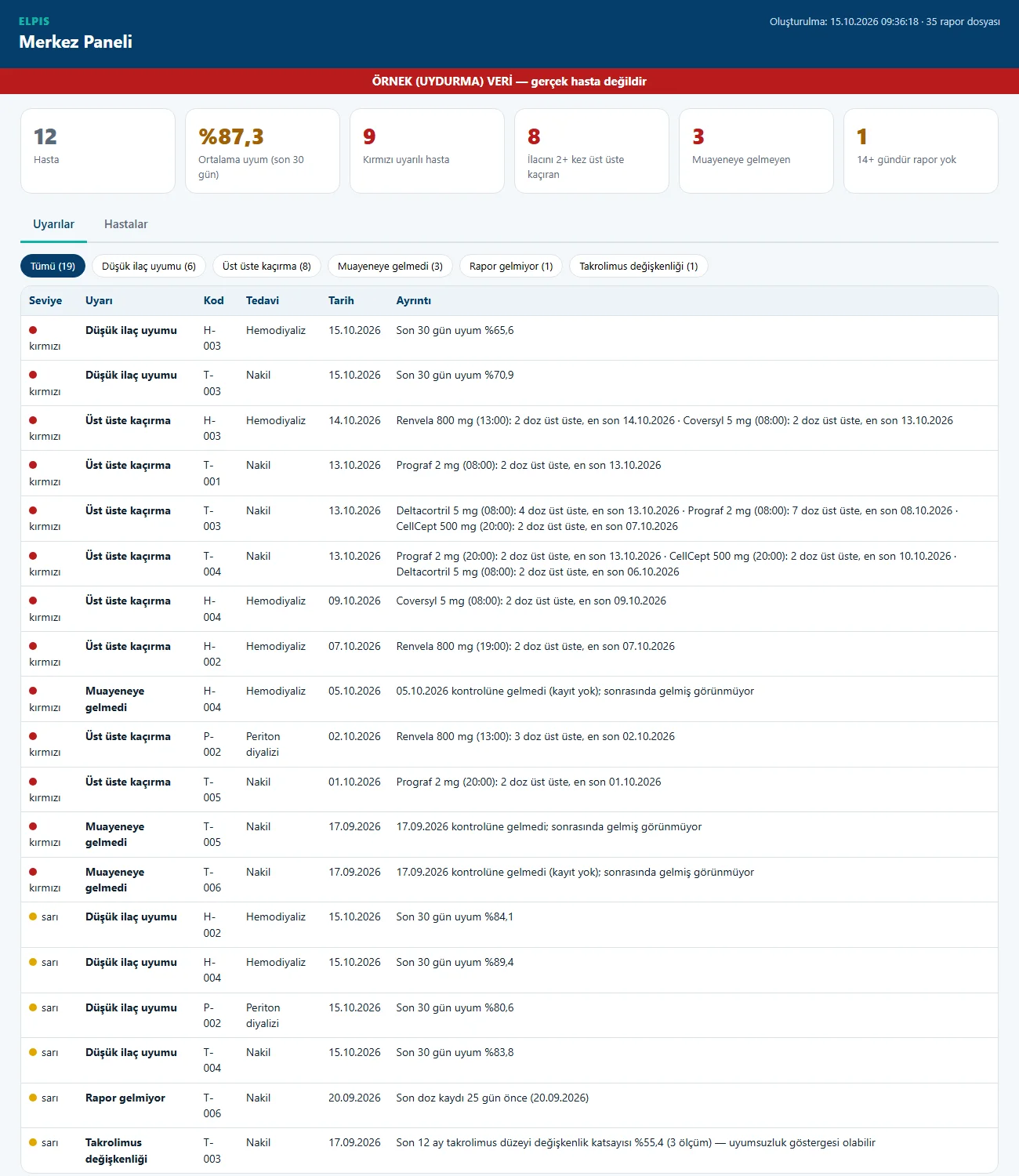This screenshot has width=1019, height=1176.
Task: Click the 'Son 12 ay takrolimus düzeyi' detail text
Action: [x=636, y=1143]
